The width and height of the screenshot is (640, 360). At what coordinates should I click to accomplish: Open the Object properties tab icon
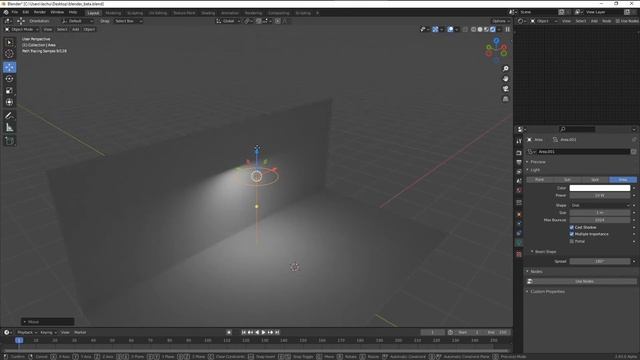point(519,214)
